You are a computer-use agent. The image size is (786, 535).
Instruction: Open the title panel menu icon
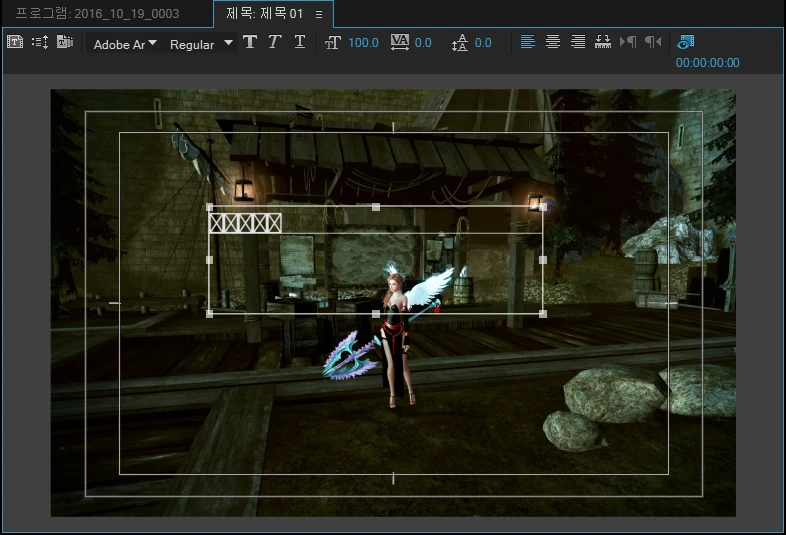coord(319,15)
